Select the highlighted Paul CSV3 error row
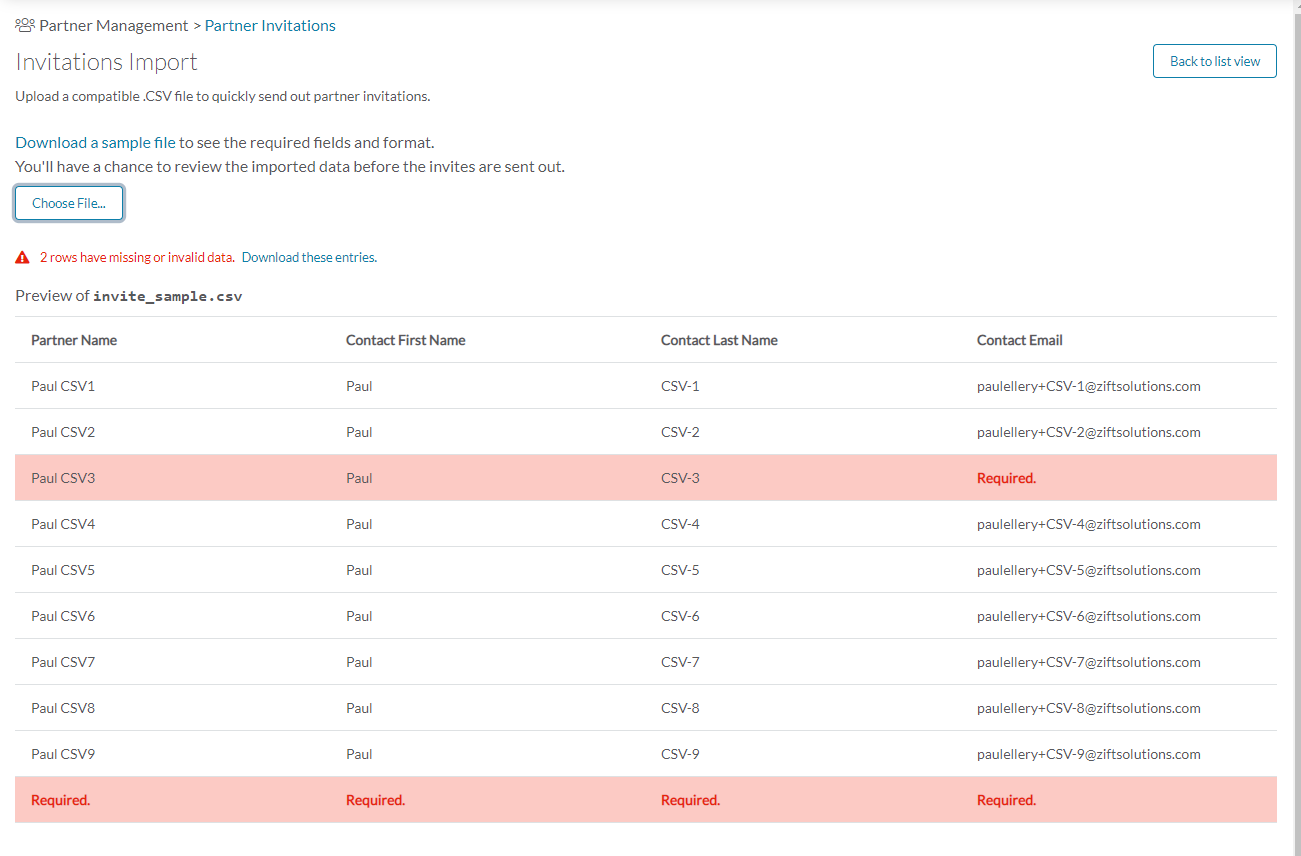The height and width of the screenshot is (856, 1301). (x=400, y=477)
